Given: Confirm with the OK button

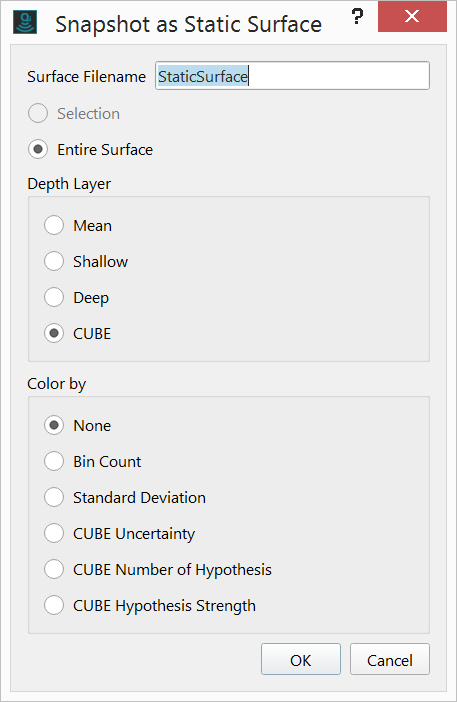Looking at the screenshot, I should click(301, 659).
